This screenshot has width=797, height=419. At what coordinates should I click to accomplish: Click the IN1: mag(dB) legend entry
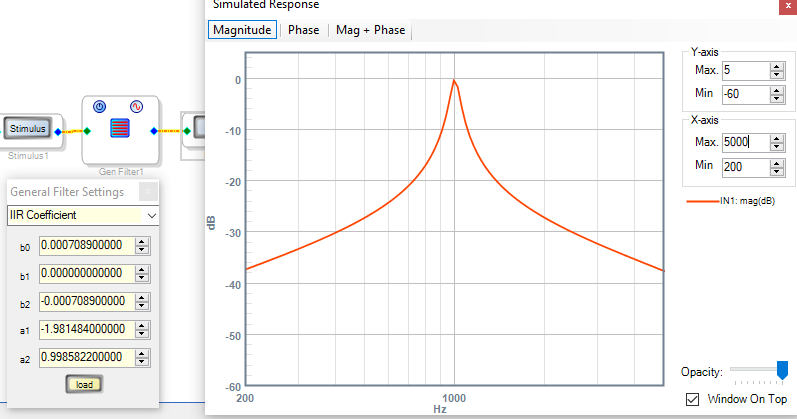click(731, 201)
